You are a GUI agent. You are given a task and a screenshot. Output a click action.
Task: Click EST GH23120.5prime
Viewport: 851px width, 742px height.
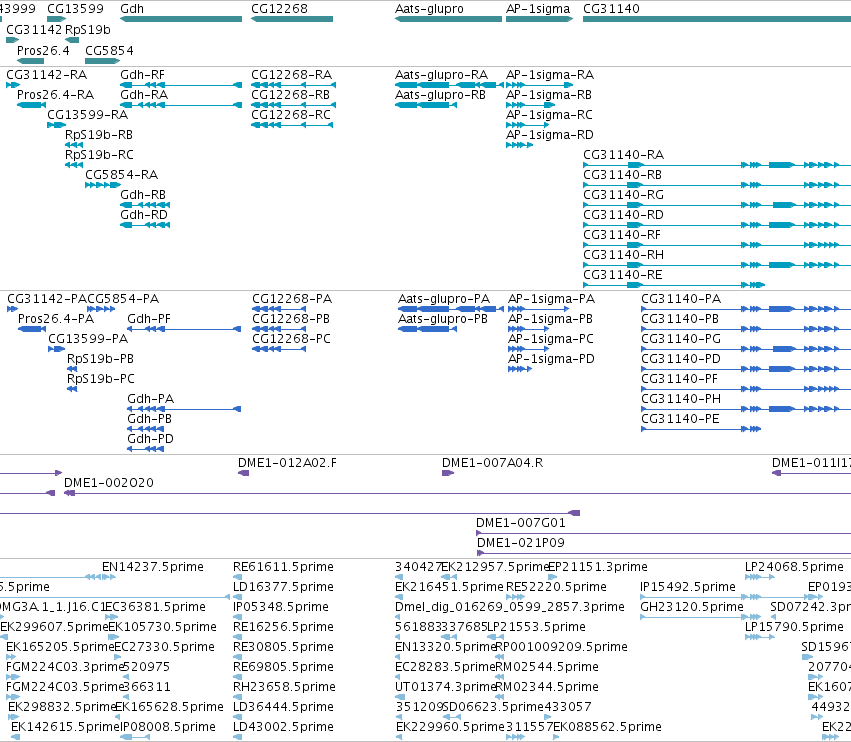click(691, 607)
